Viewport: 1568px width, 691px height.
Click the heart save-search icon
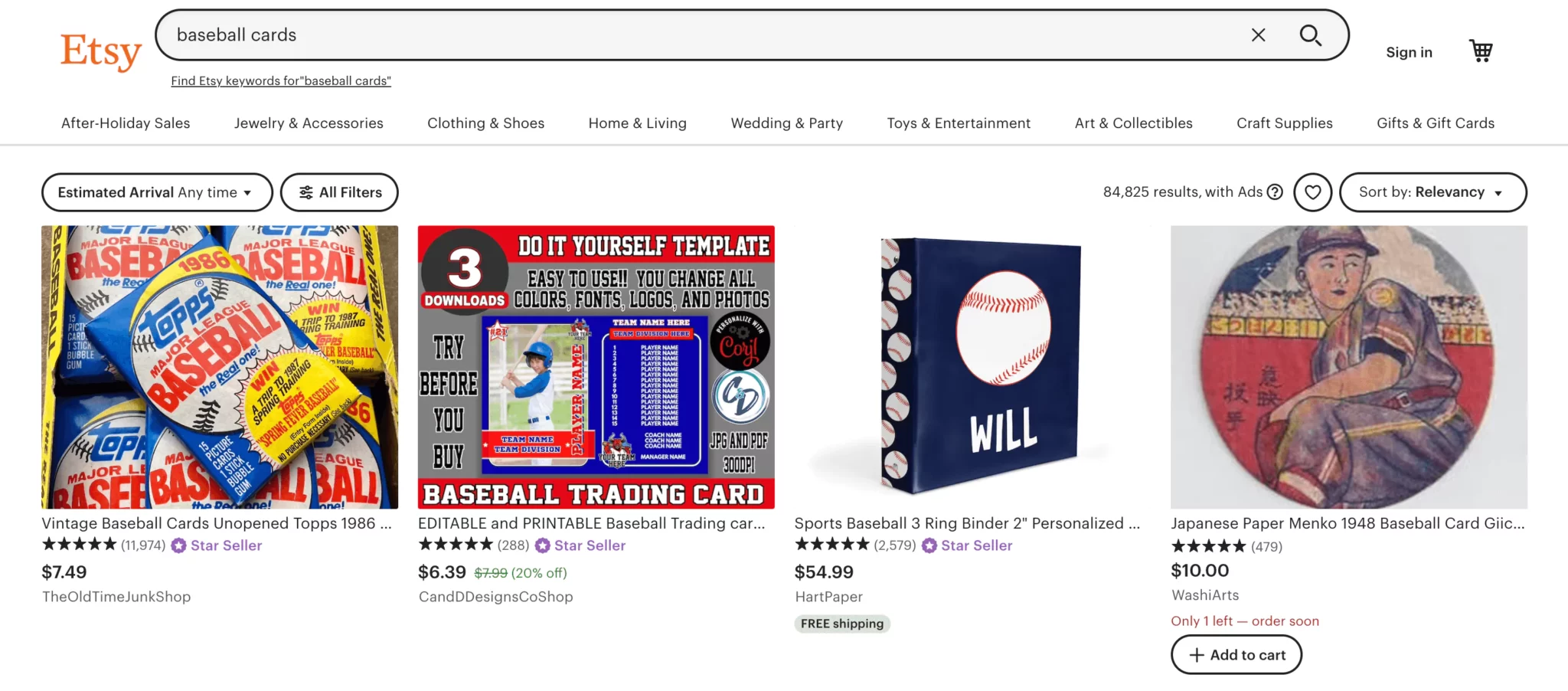coord(1312,192)
